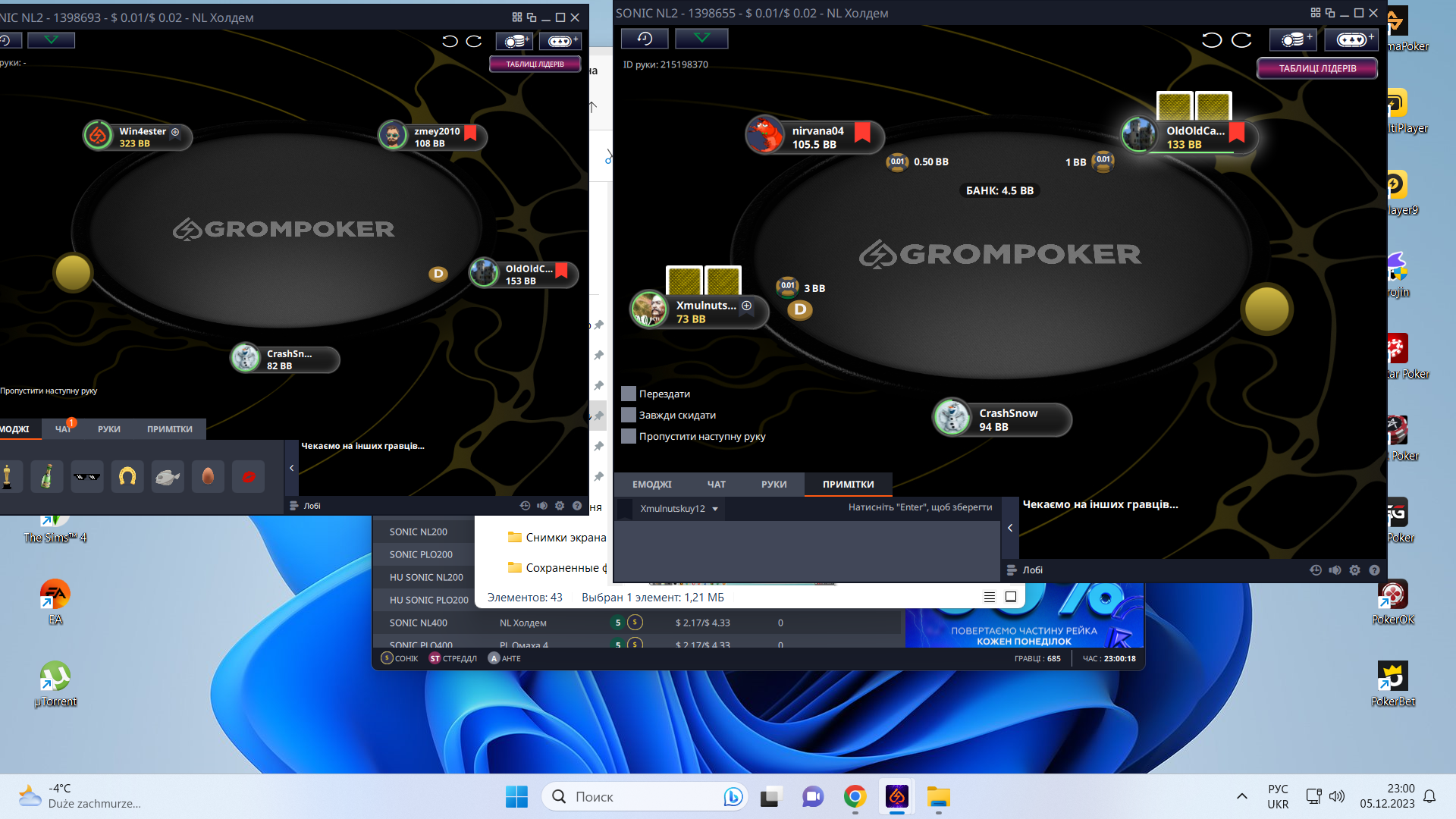The width and height of the screenshot is (1456, 819).
Task: Select ПРИМІТКИ tab in right table
Action: (x=849, y=484)
